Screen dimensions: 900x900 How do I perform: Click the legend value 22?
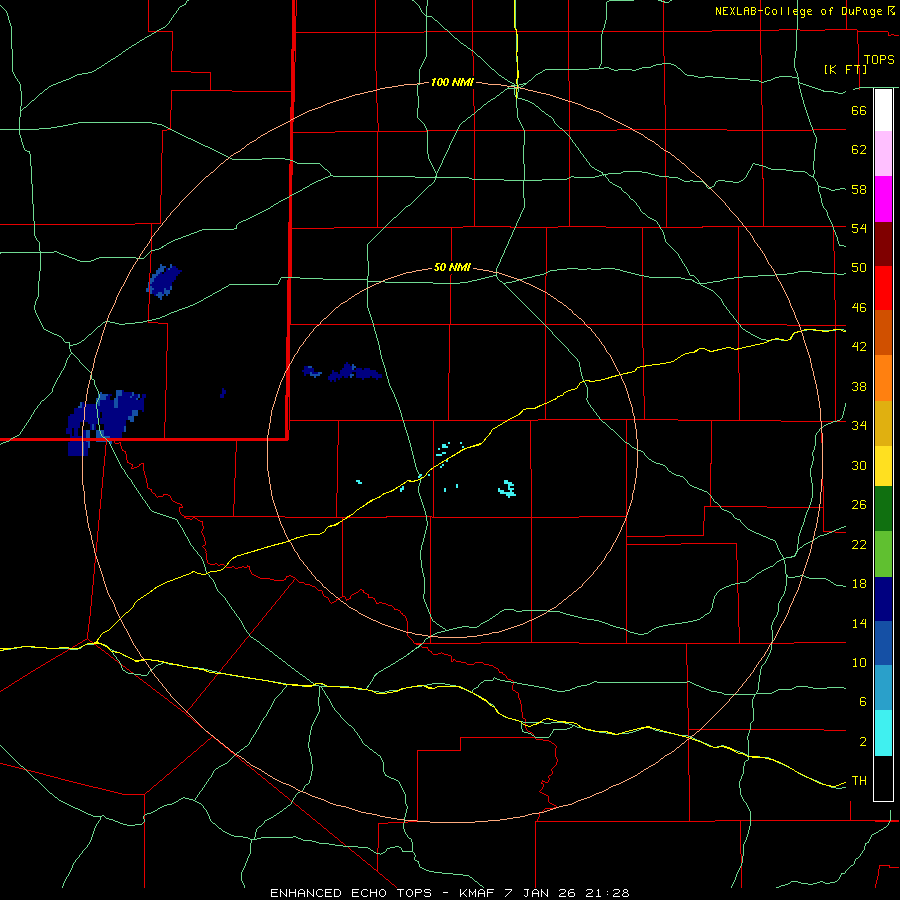(859, 544)
